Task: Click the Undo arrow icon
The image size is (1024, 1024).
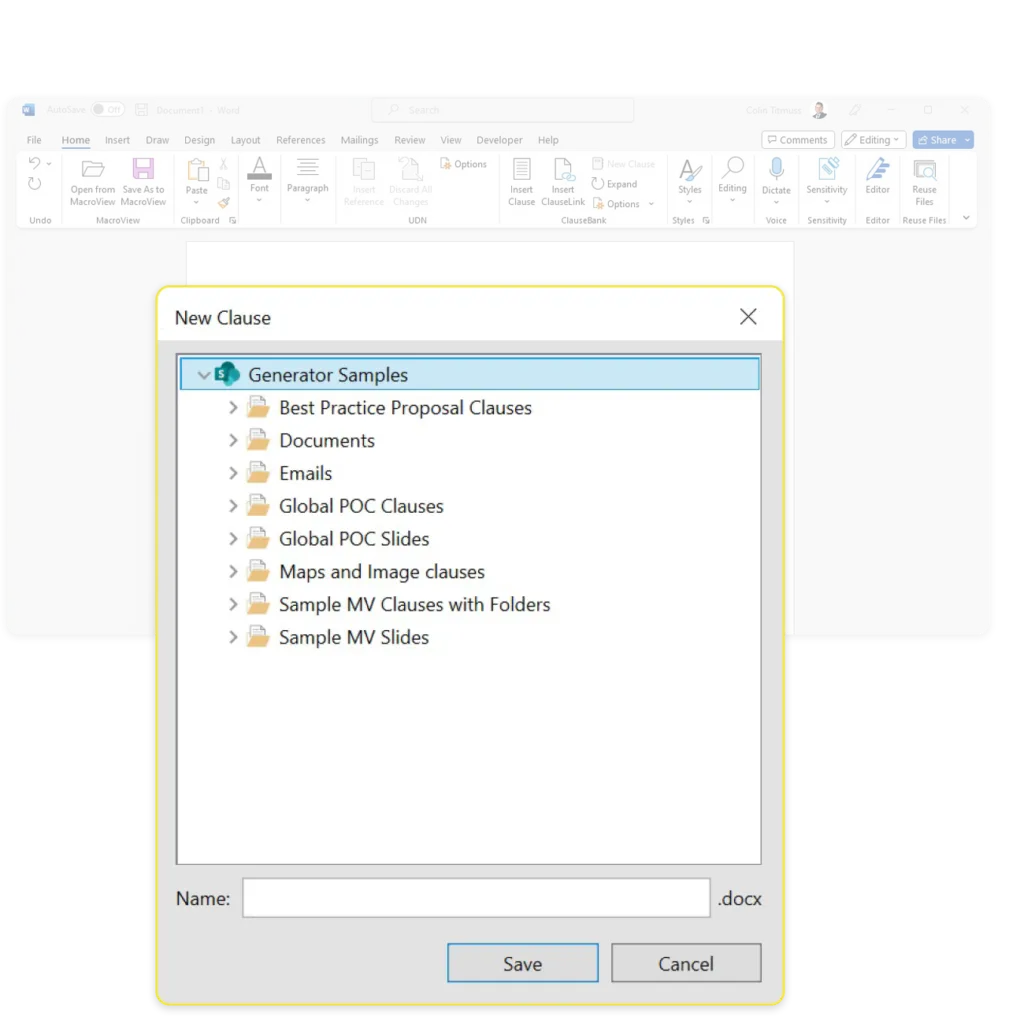Action: [x=35, y=163]
